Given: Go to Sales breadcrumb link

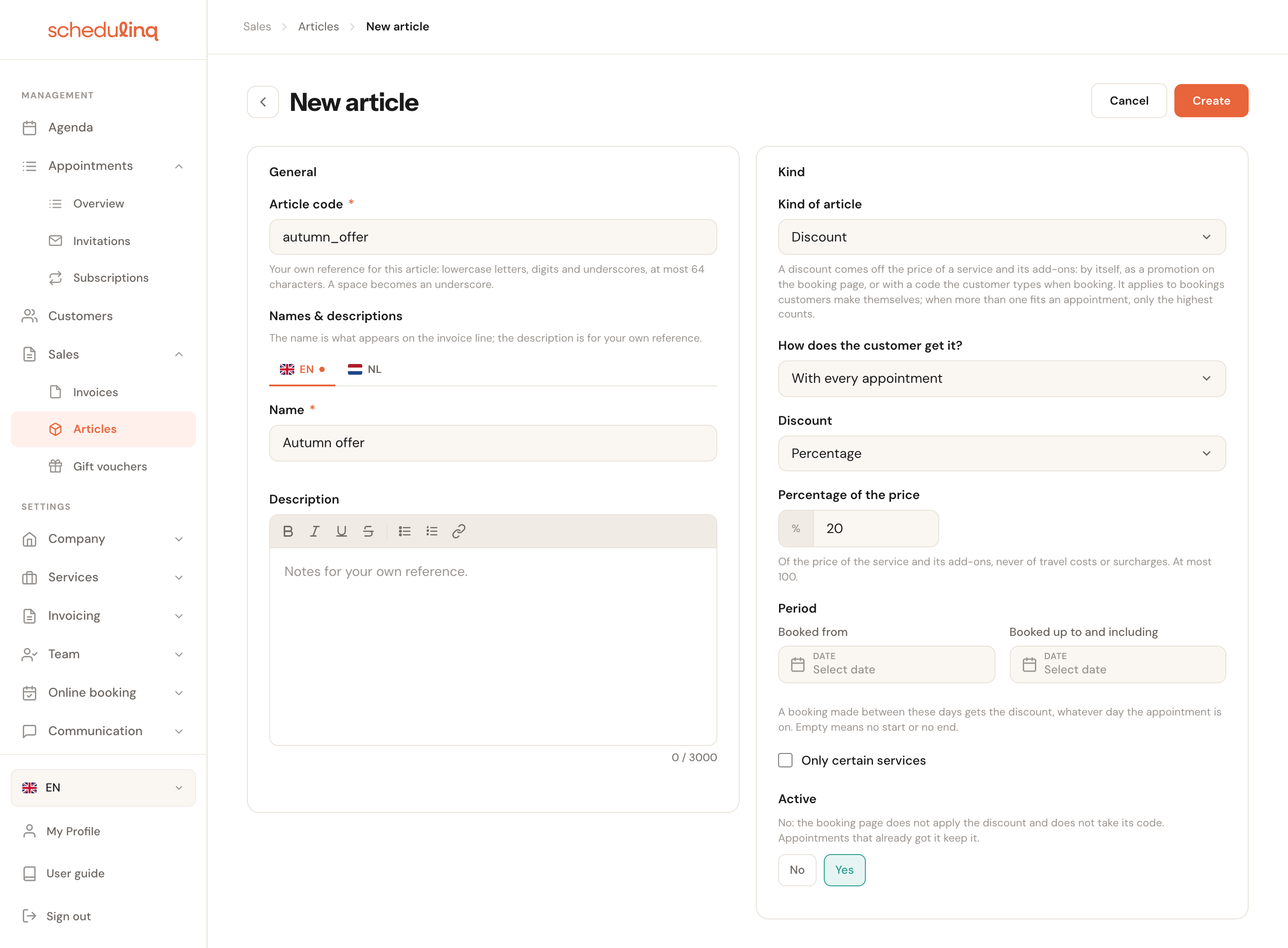Looking at the screenshot, I should pos(257,27).
